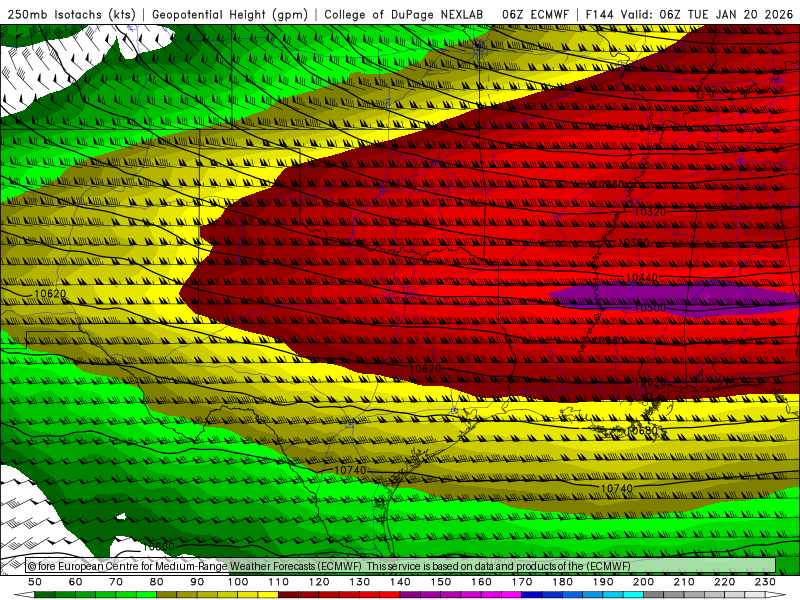Click the 100 kts scale label
The height and width of the screenshot is (600, 800).
tap(238, 582)
